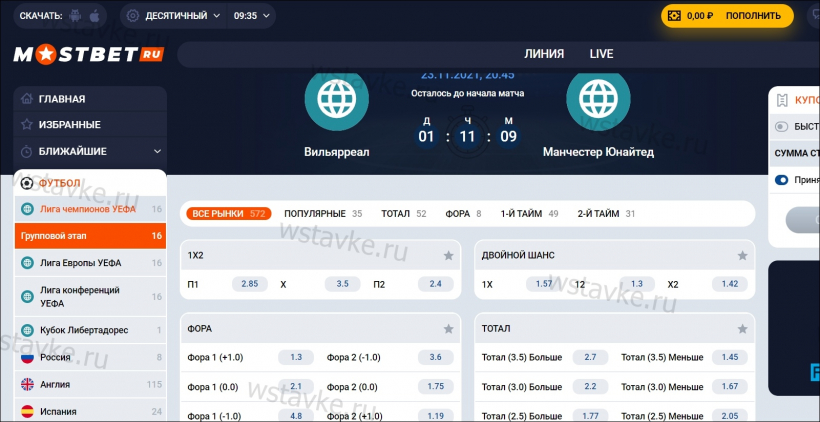Open Англия football leagues
820x422 pixels.
click(x=90, y=384)
